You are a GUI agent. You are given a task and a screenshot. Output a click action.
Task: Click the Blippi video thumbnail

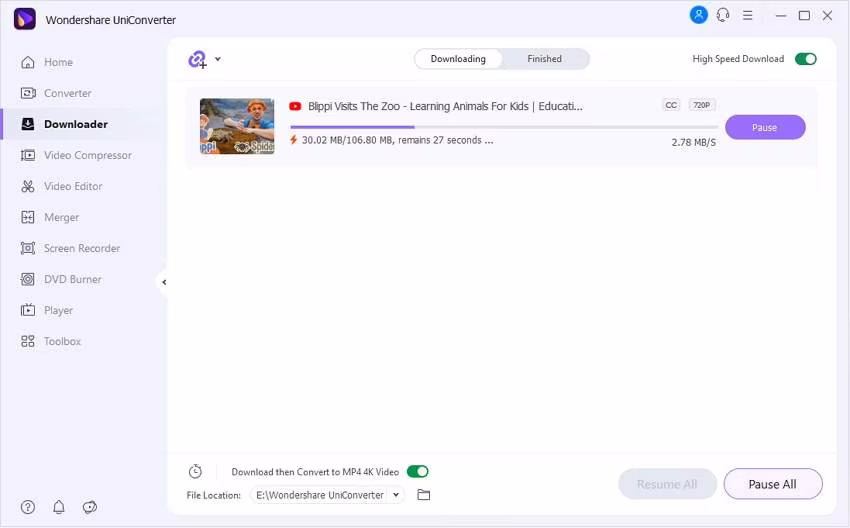tap(237, 126)
